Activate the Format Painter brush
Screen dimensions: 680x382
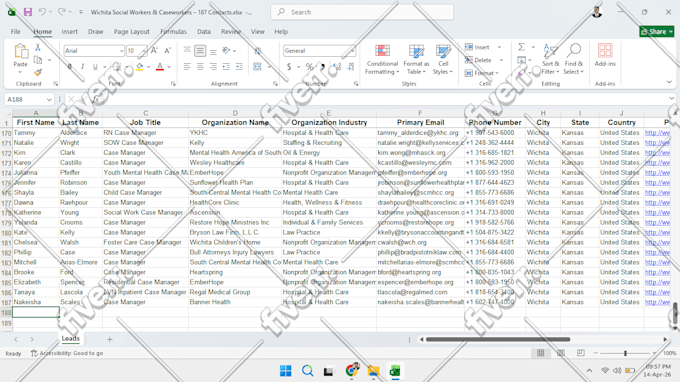(38, 72)
